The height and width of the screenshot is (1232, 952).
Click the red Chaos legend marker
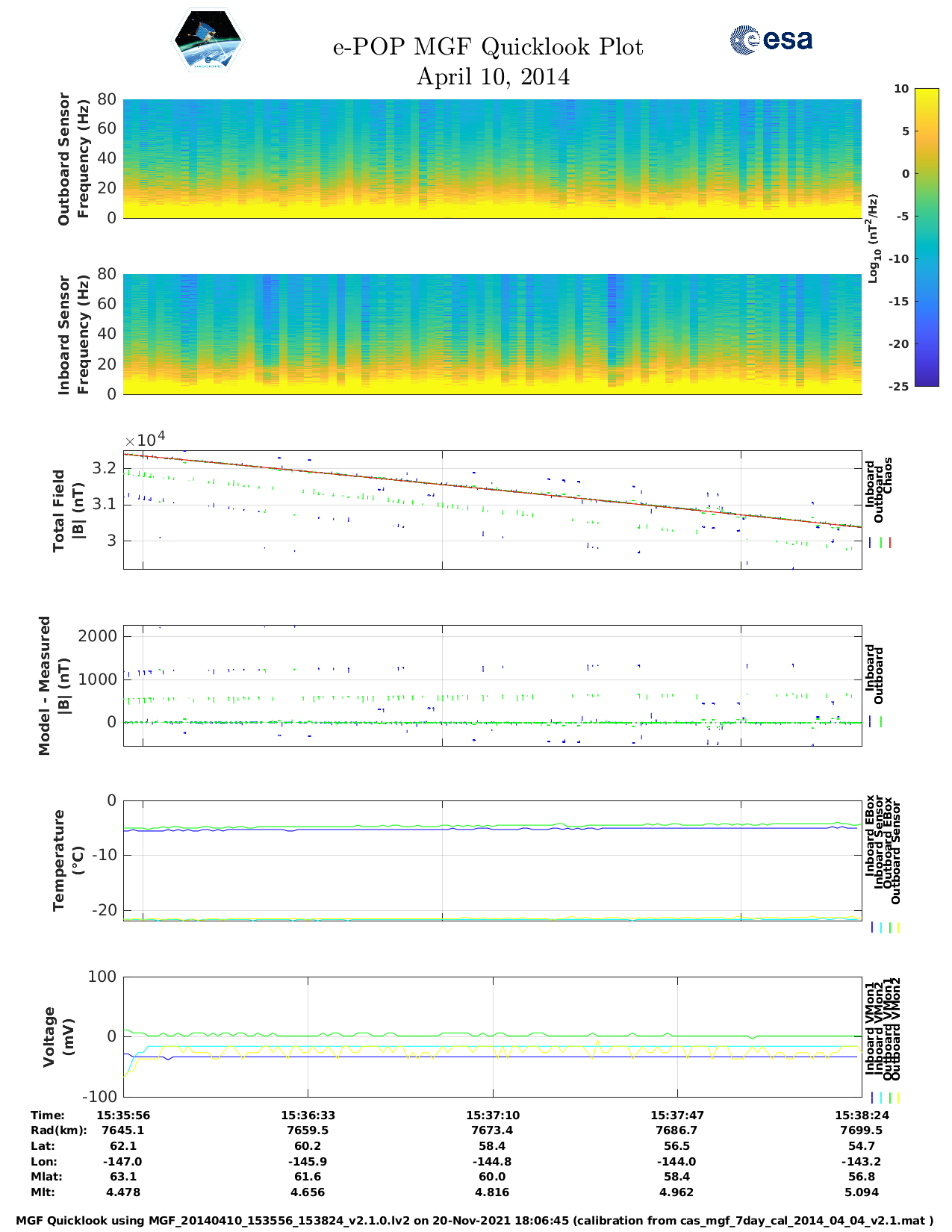pos(890,543)
